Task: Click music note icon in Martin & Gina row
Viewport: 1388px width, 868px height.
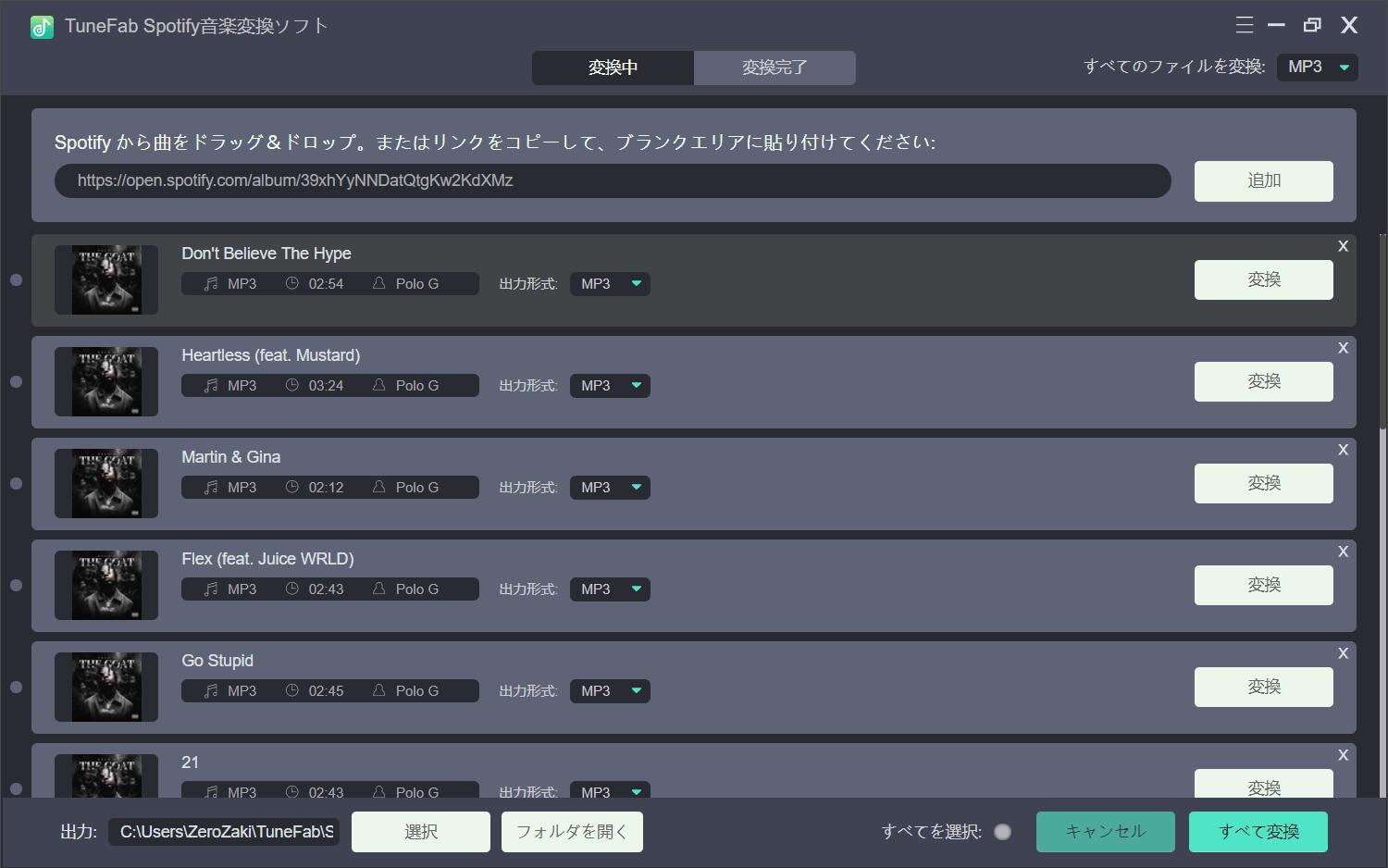Action: point(211,488)
